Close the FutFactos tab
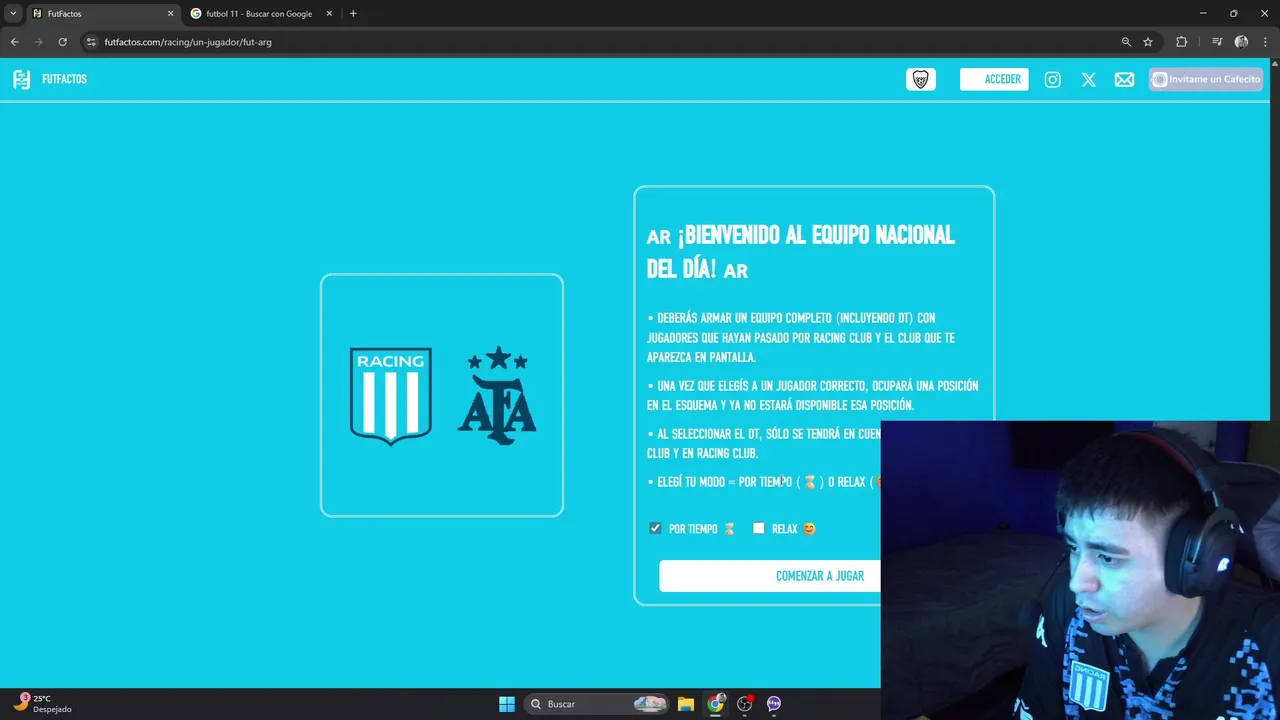 point(170,14)
